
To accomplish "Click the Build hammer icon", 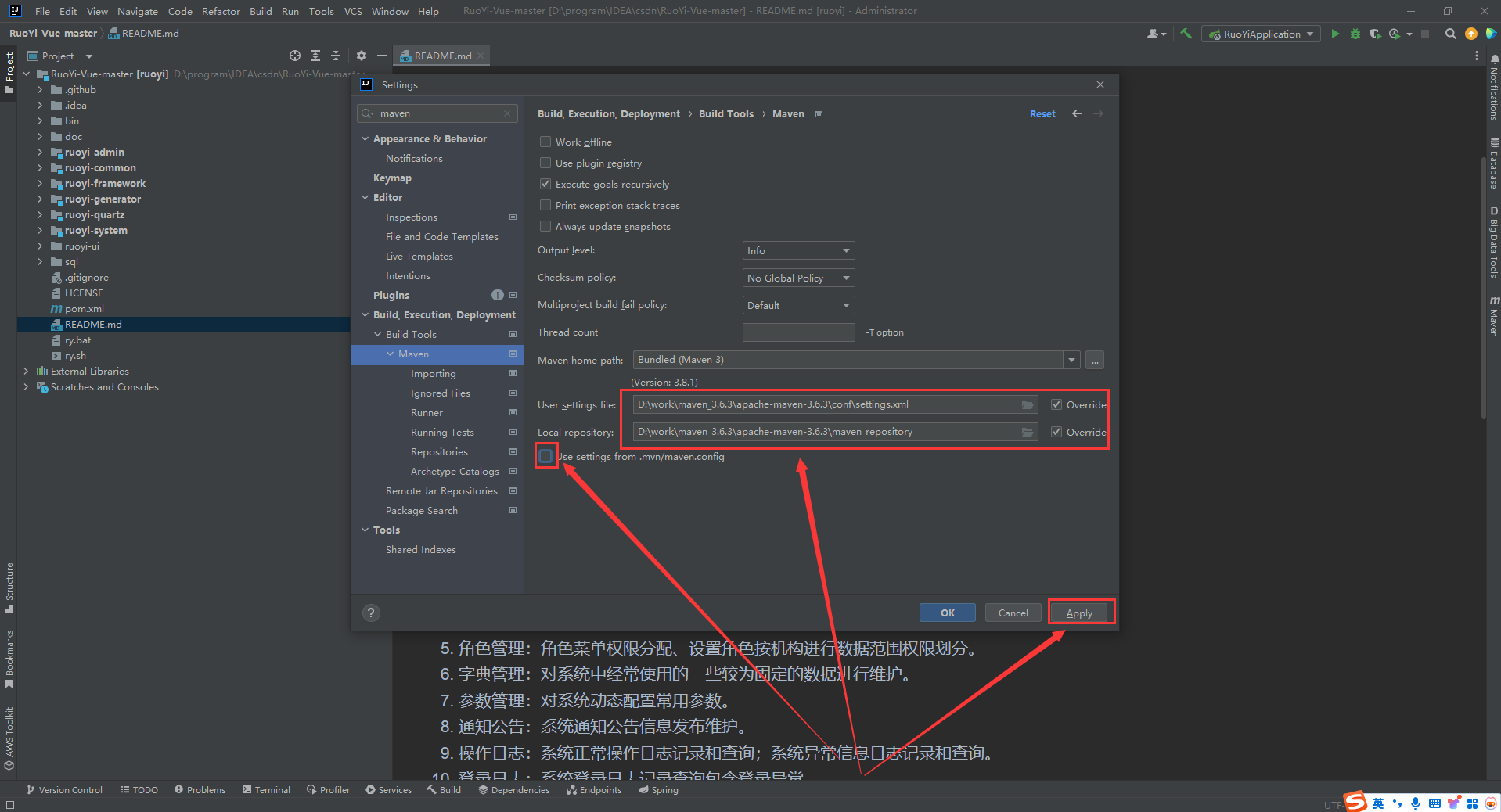I will (1186, 34).
